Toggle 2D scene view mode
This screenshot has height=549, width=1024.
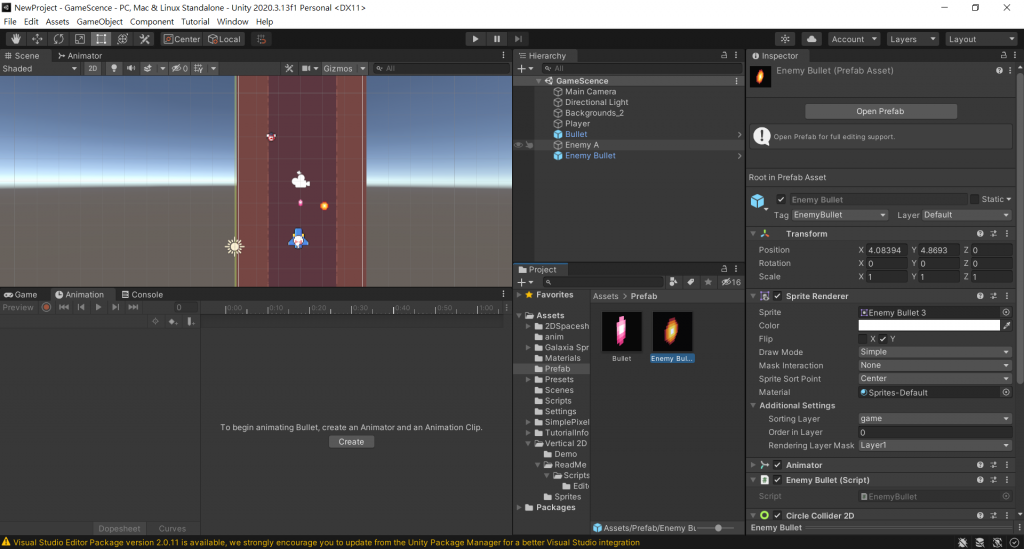[x=93, y=69]
